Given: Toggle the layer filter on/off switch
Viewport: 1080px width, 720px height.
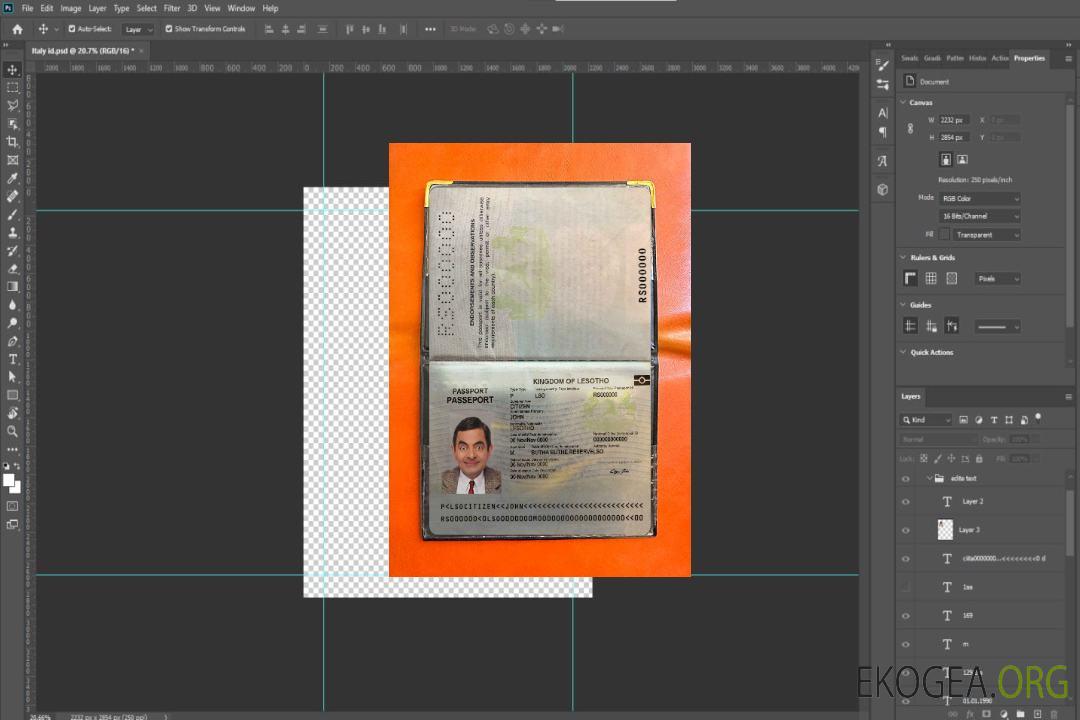Looking at the screenshot, I should [x=1038, y=418].
